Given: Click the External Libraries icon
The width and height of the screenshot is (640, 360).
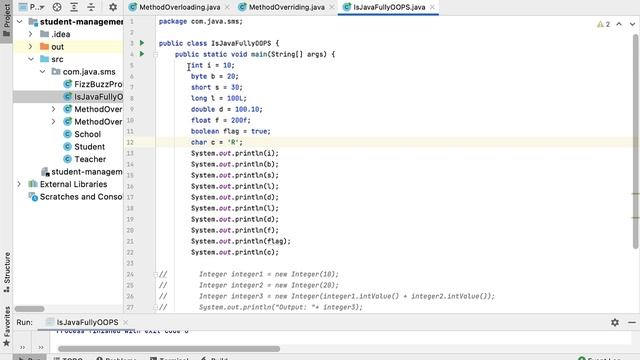Looking at the screenshot, I should tap(33, 184).
